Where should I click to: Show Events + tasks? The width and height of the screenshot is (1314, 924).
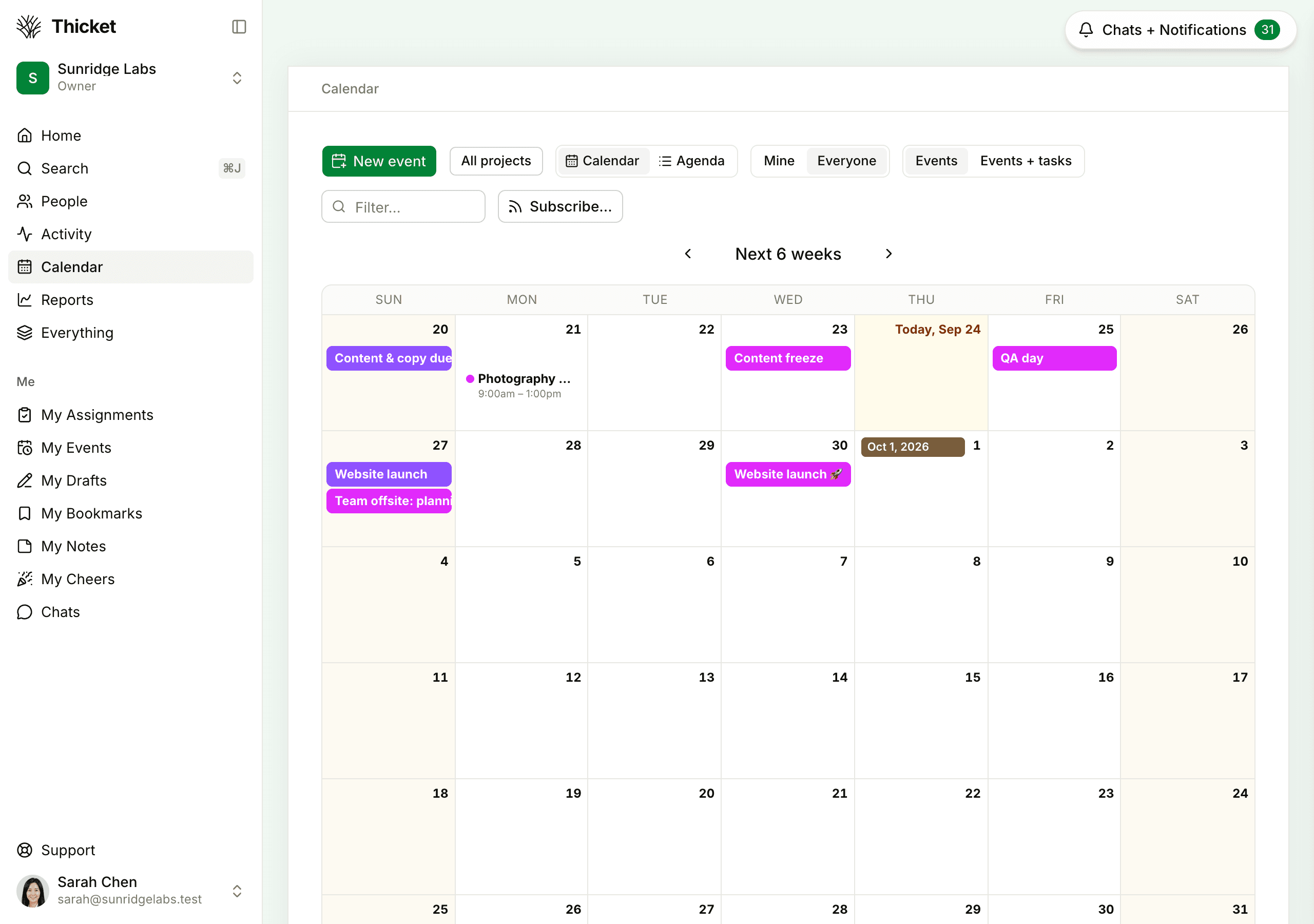coord(1026,161)
